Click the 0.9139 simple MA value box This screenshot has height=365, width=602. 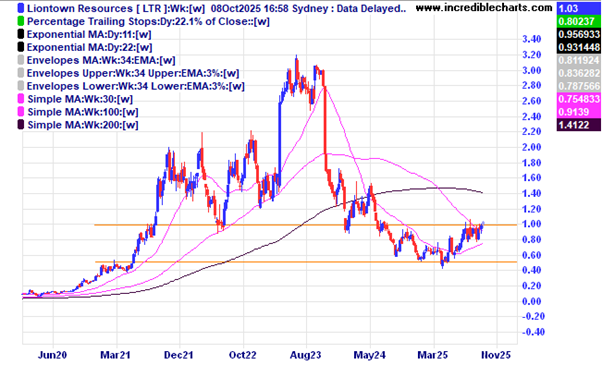(x=579, y=112)
